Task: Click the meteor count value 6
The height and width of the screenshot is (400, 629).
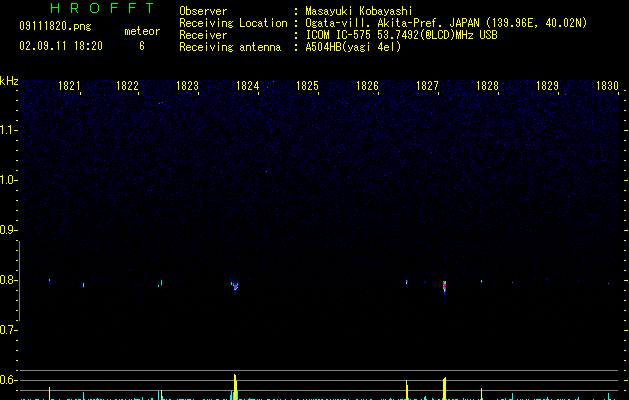Action: 142,46
